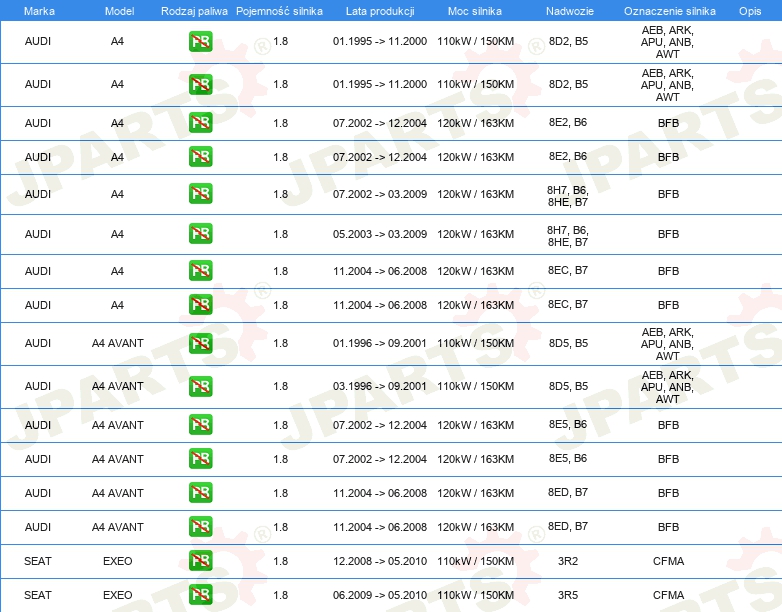This screenshot has width=782, height=612.
Task: Click the 'Moc silnika' column header
Action: 475,11
